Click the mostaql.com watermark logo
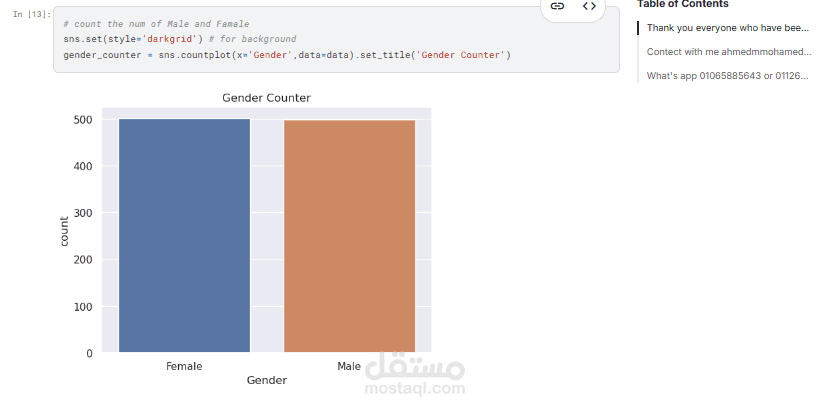Image resolution: width=830 pixels, height=405 pixels. click(415, 374)
